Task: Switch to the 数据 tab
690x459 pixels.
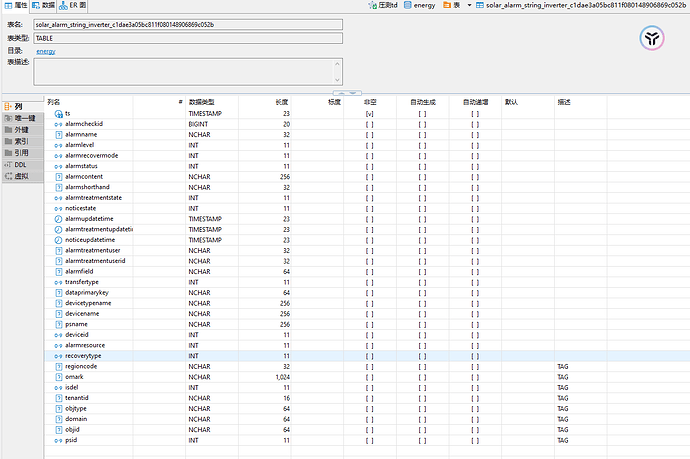Action: (x=44, y=6)
